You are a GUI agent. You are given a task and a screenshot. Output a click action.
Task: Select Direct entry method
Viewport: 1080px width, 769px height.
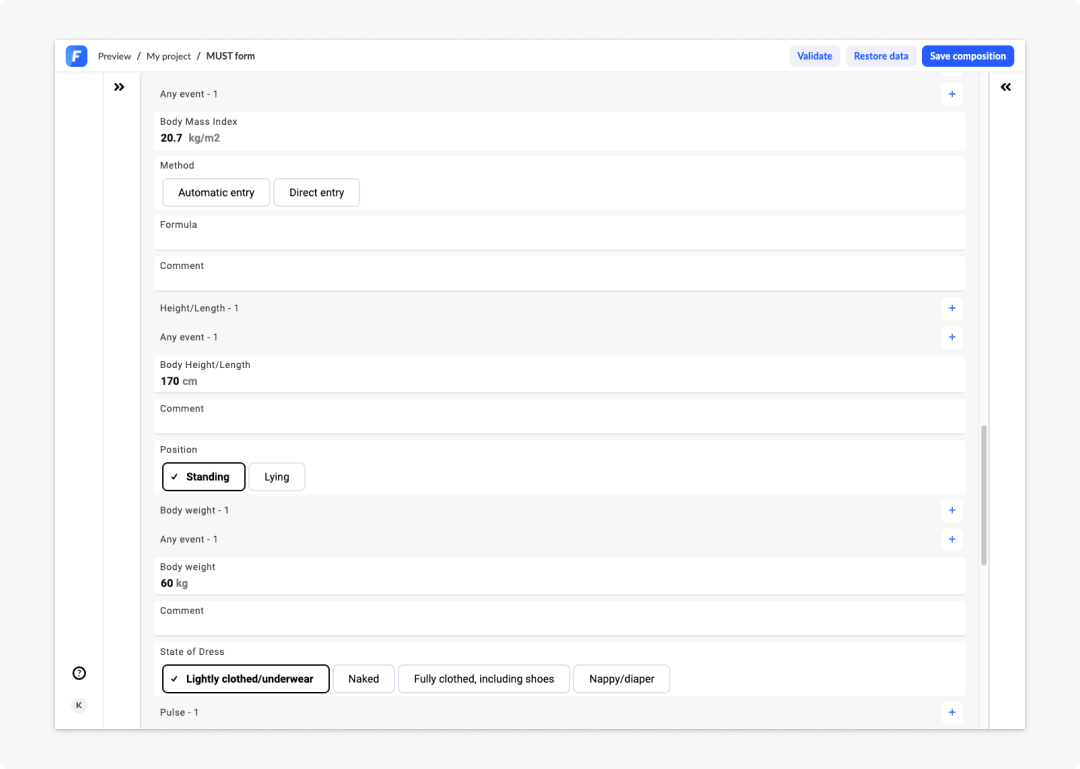tap(317, 192)
